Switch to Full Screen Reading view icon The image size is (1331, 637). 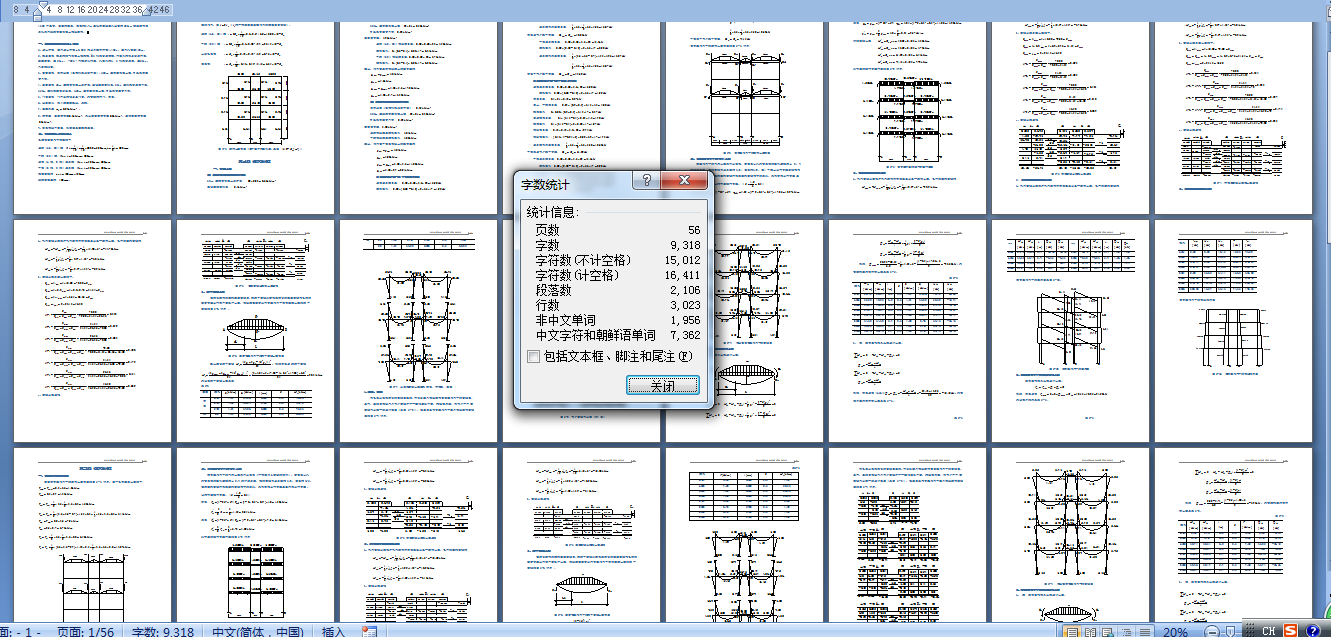(1090, 632)
